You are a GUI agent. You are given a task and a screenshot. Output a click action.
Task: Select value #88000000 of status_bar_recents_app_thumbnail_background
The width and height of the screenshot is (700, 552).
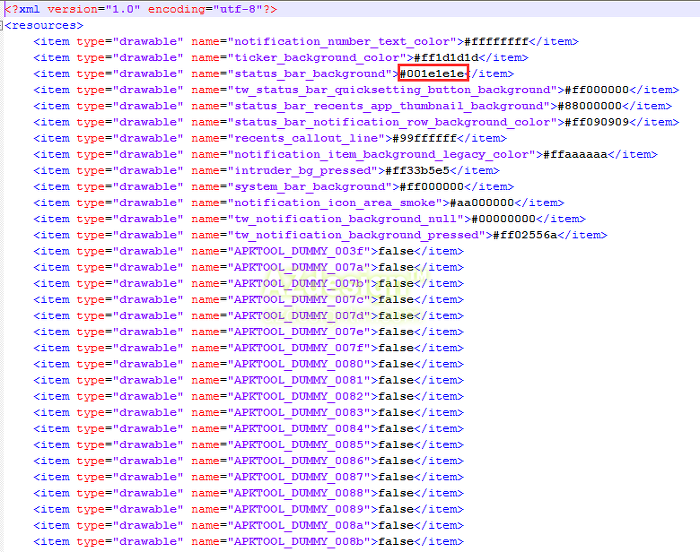click(x=590, y=106)
